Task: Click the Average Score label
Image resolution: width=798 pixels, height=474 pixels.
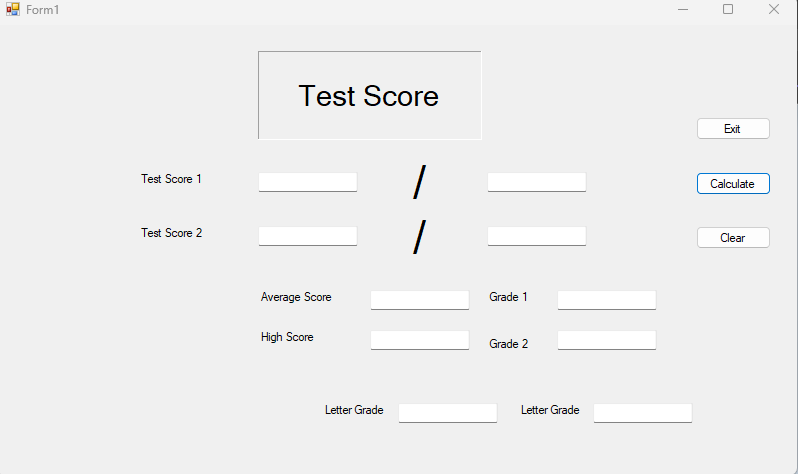Action: (x=296, y=297)
